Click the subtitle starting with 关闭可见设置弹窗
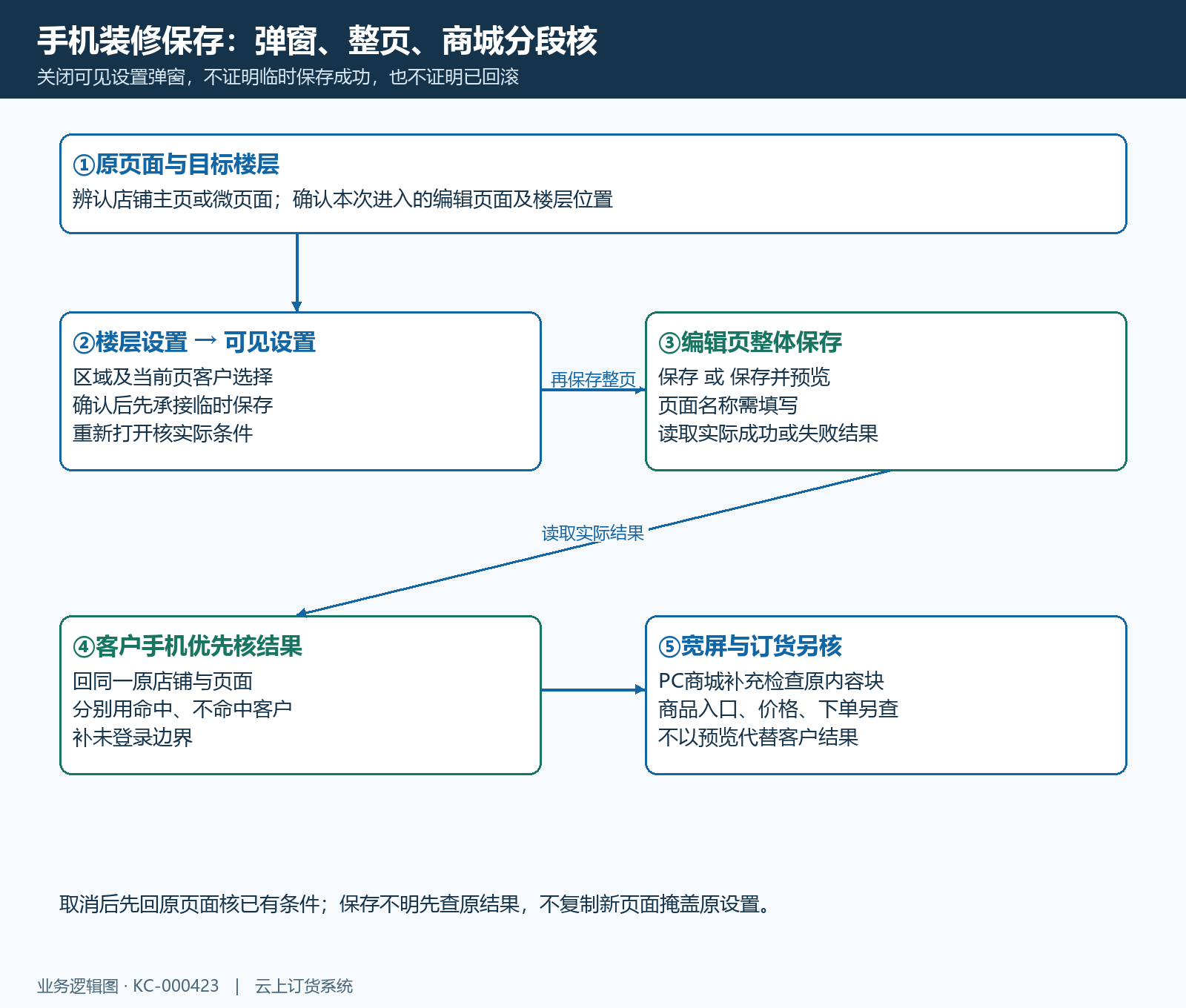Viewport: 1186px width, 1008px height. 278,77
